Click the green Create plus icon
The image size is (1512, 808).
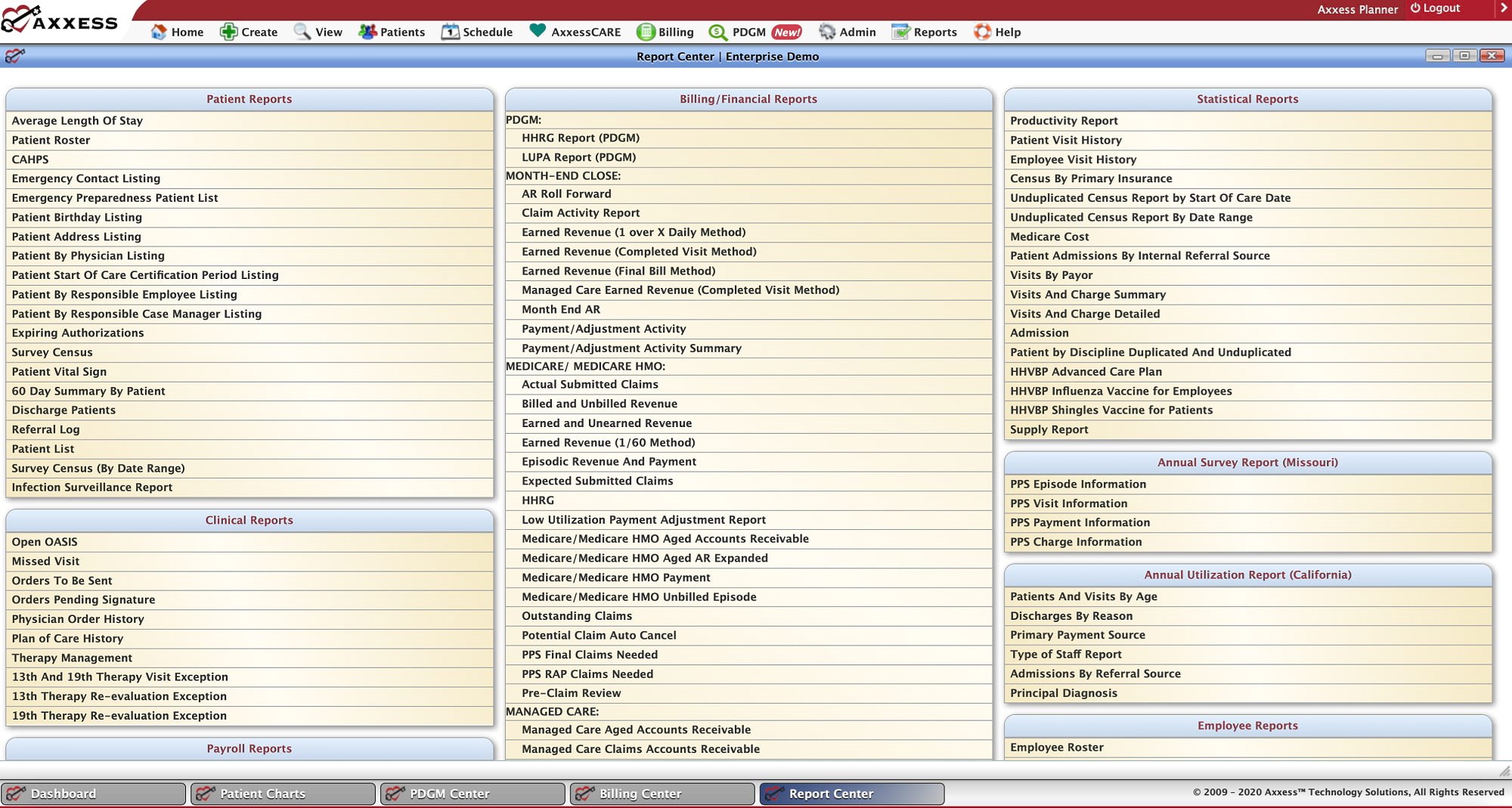point(228,32)
